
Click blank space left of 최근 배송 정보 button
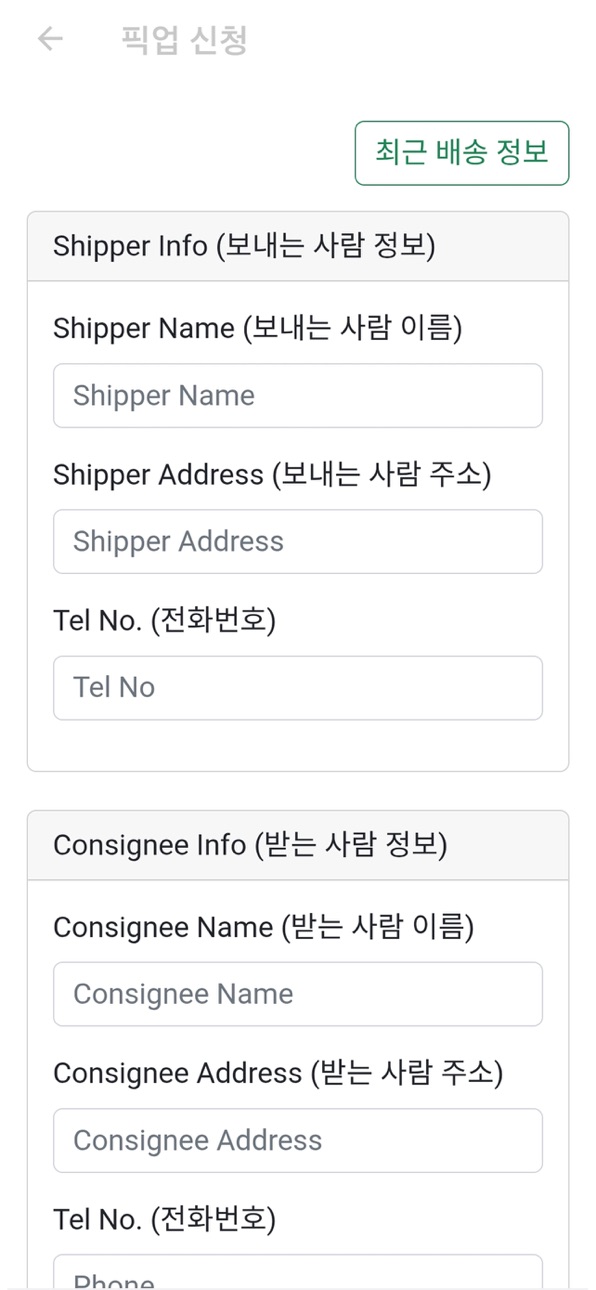[x=190, y=153]
